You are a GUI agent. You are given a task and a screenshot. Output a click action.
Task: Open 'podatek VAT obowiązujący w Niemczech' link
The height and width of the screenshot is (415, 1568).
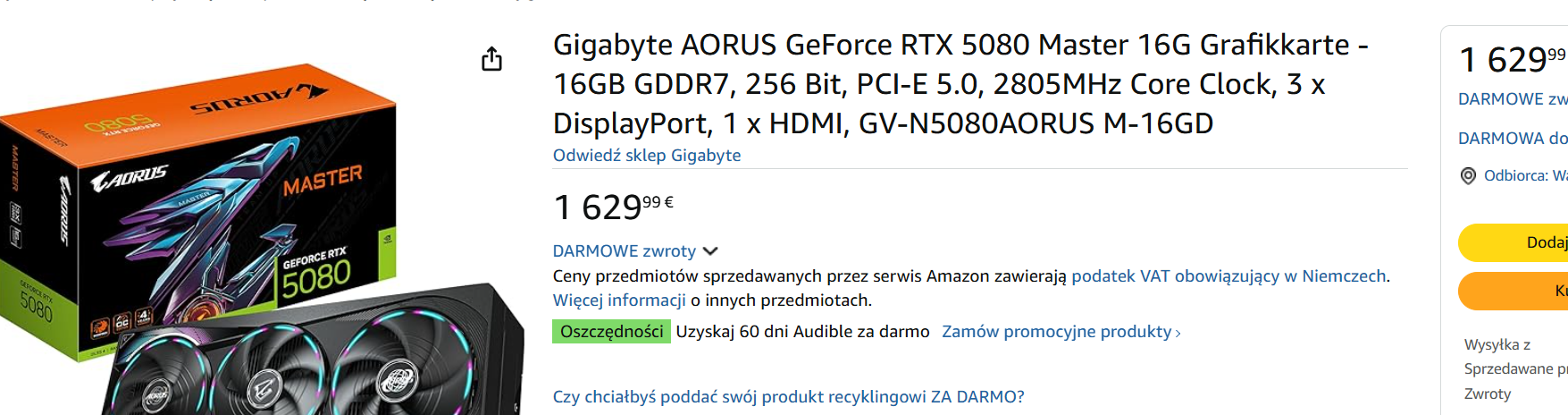click(1228, 276)
